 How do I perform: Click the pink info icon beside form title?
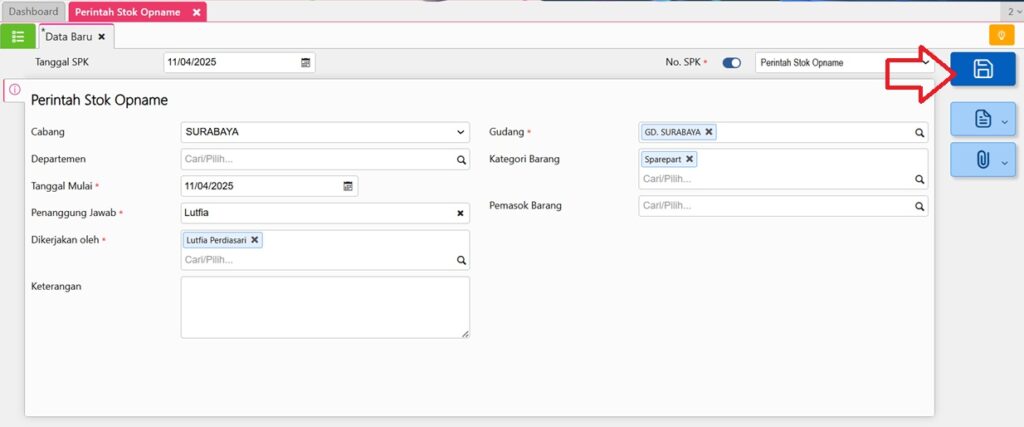coord(14,89)
